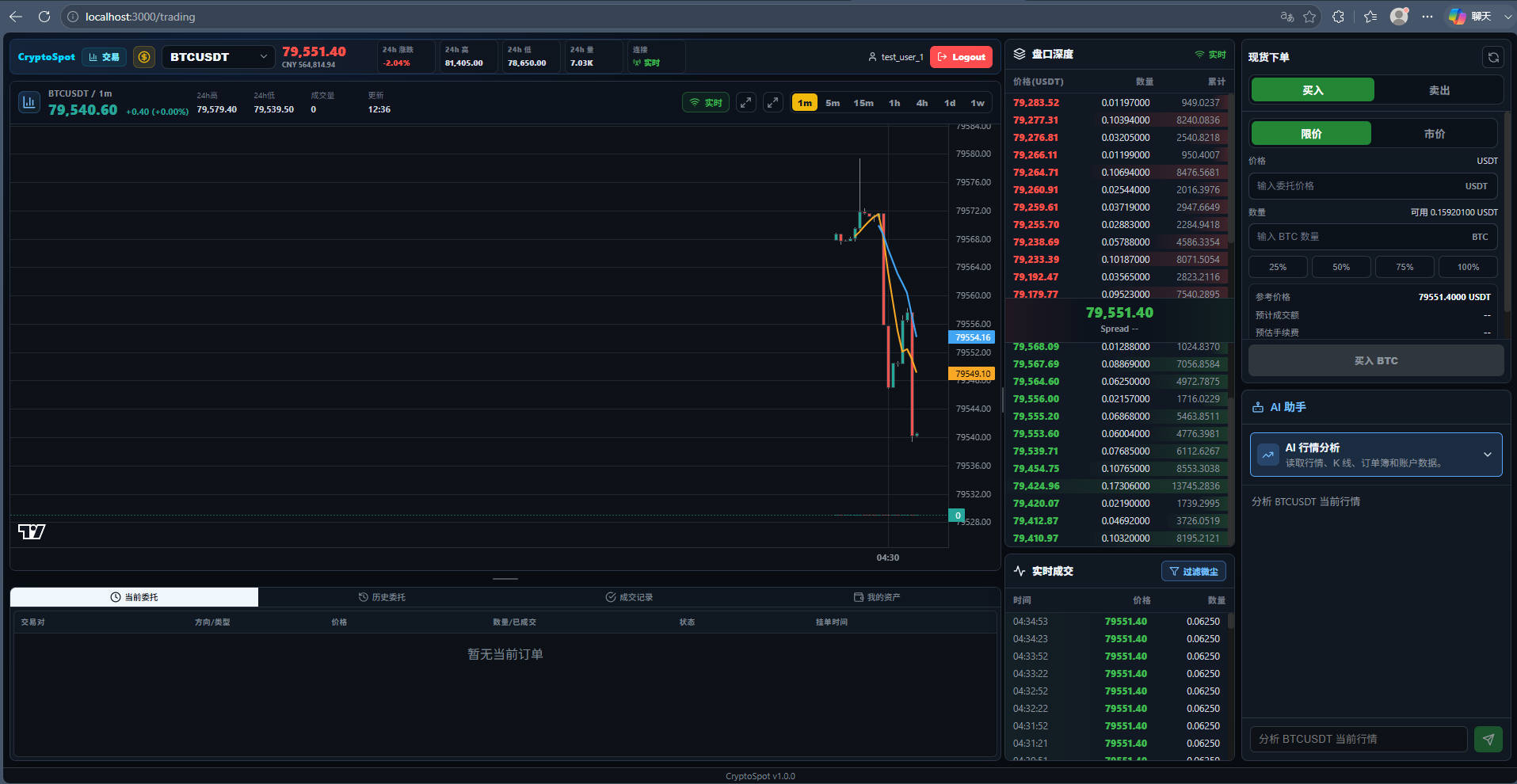
Task: Set the order amount to 50%
Action: click(1341, 267)
